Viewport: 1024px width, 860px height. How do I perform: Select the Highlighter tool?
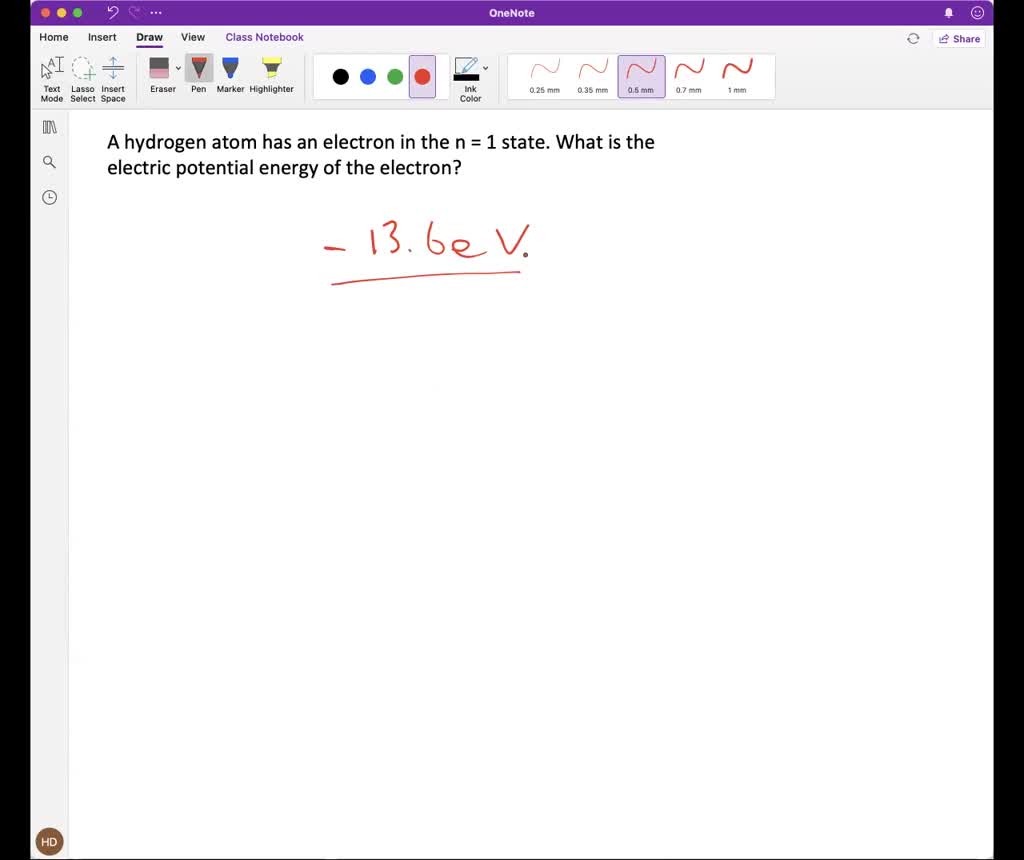coord(271,76)
